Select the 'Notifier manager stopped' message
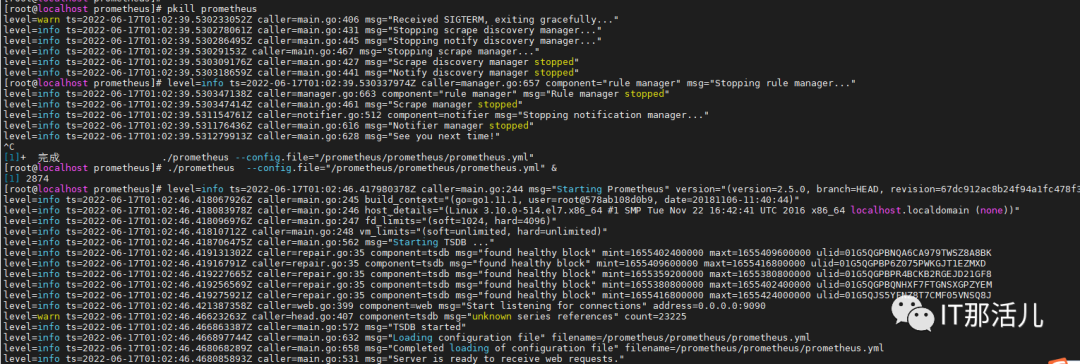The image size is (1080, 364). (462, 125)
